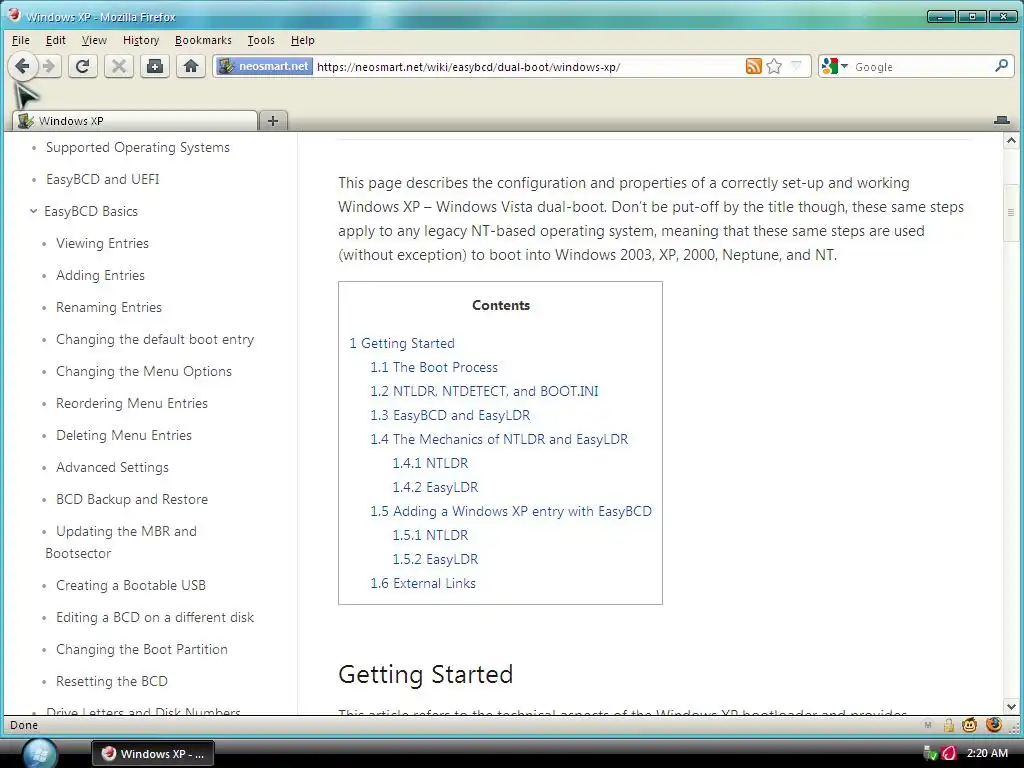Image resolution: width=1024 pixels, height=768 pixels.
Task: Jump to section 1.4.1 NTLDR
Action: (x=430, y=463)
